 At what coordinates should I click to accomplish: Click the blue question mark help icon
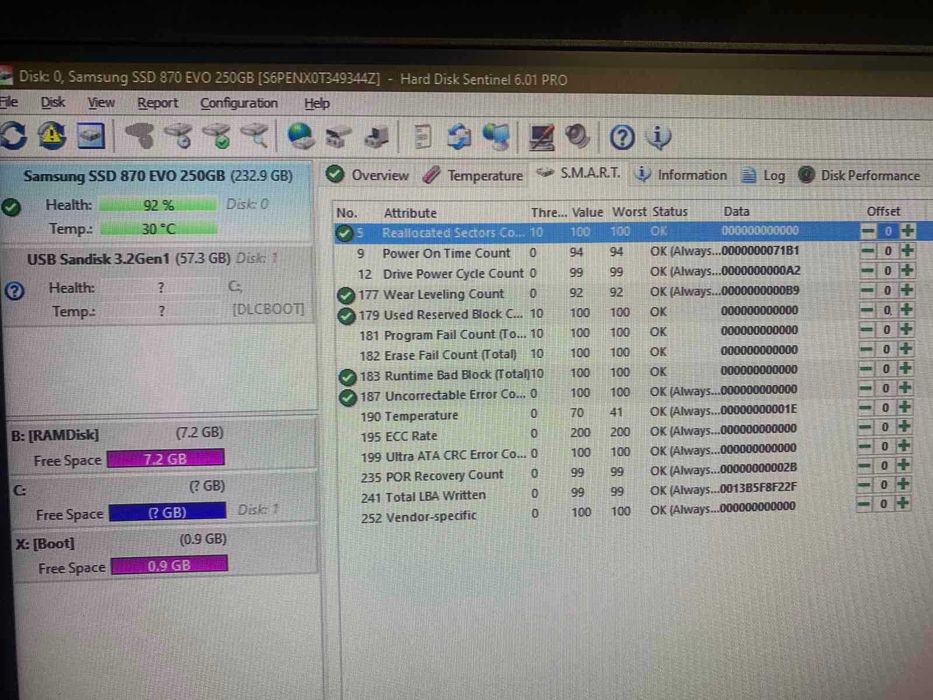622,138
